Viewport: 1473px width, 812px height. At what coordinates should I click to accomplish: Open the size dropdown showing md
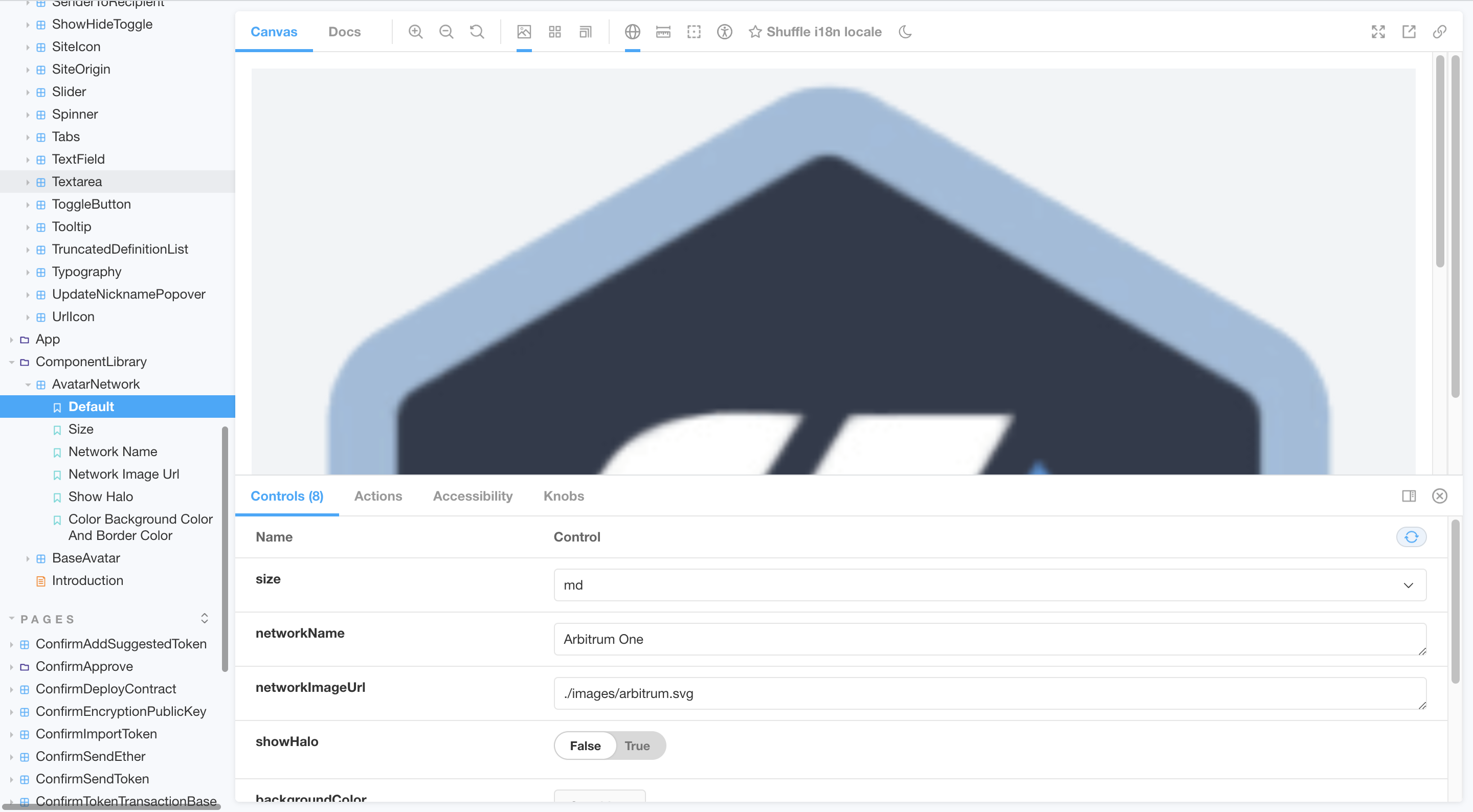(989, 585)
